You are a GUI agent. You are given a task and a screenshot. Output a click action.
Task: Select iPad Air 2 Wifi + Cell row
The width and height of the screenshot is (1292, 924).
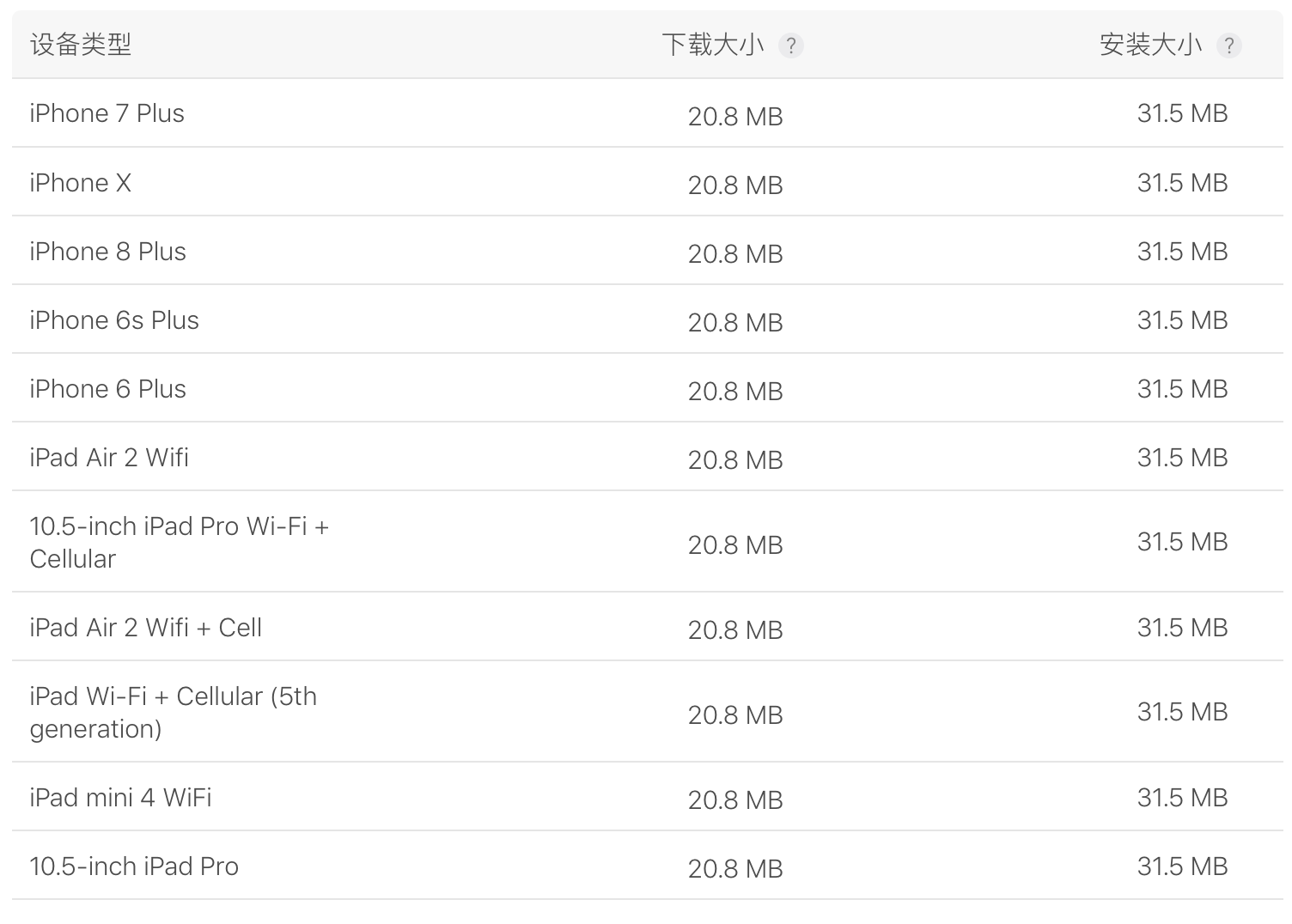pos(647,627)
